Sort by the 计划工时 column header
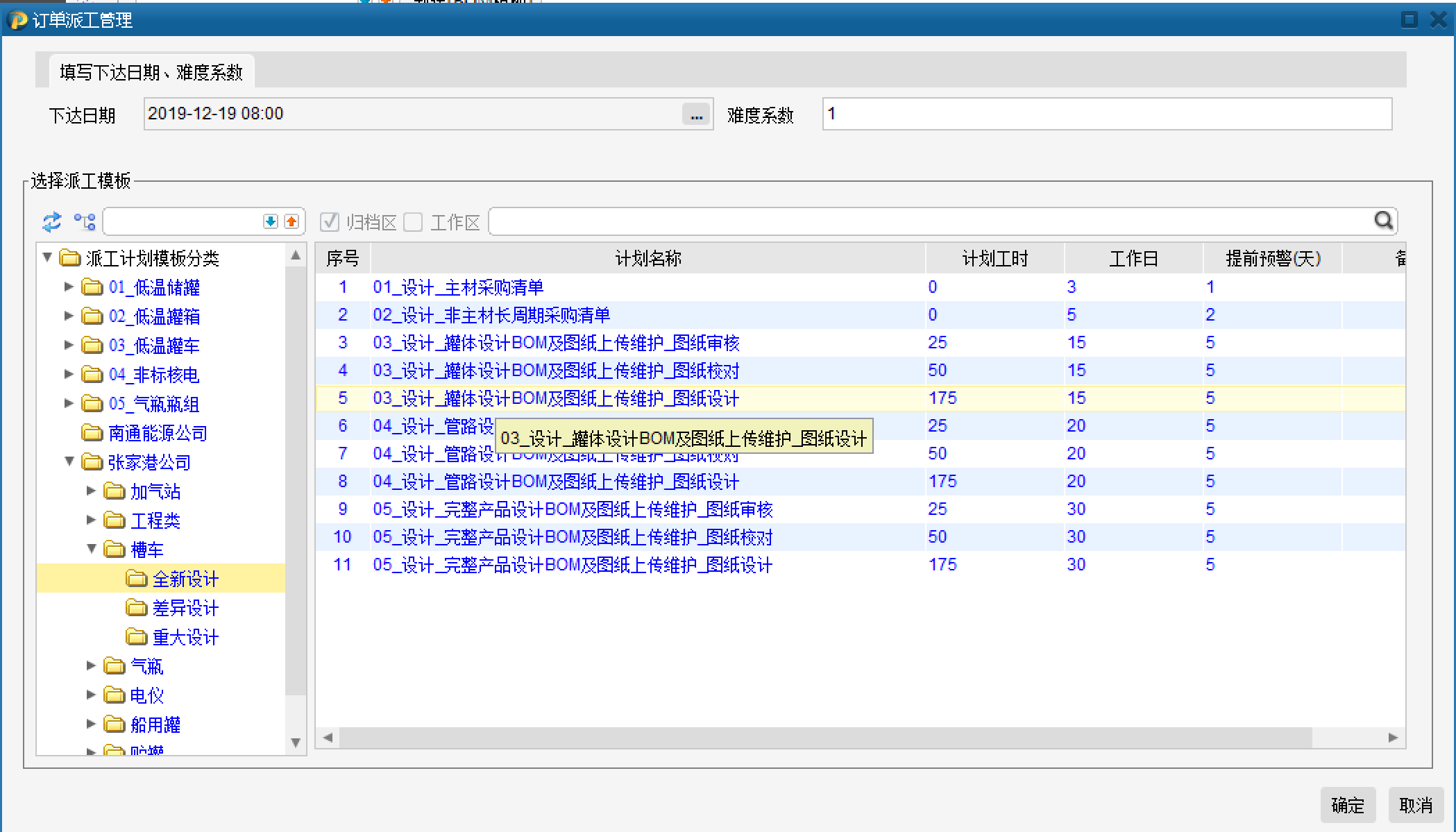1456x832 pixels. tap(994, 259)
